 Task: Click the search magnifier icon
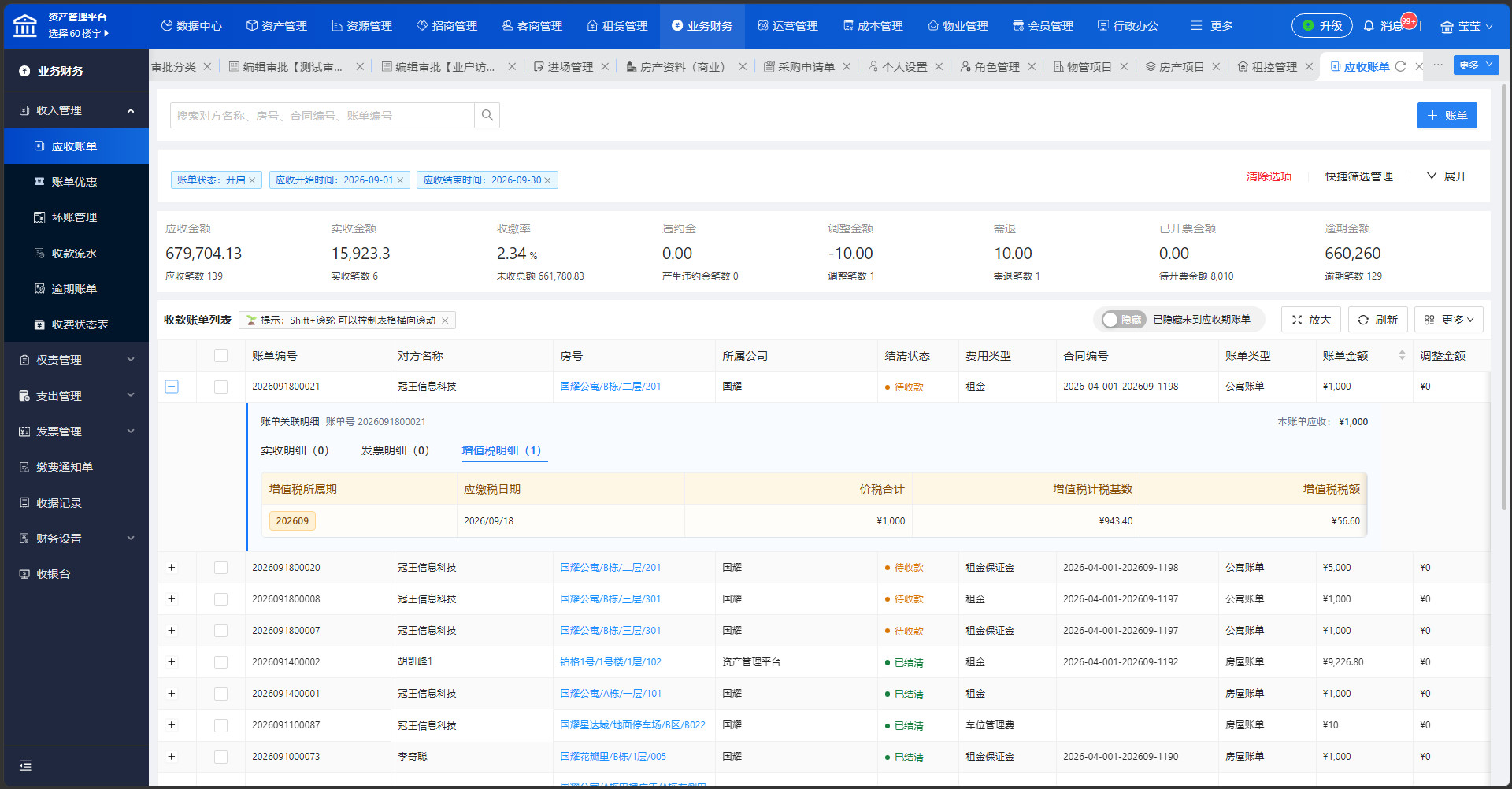pos(487,116)
